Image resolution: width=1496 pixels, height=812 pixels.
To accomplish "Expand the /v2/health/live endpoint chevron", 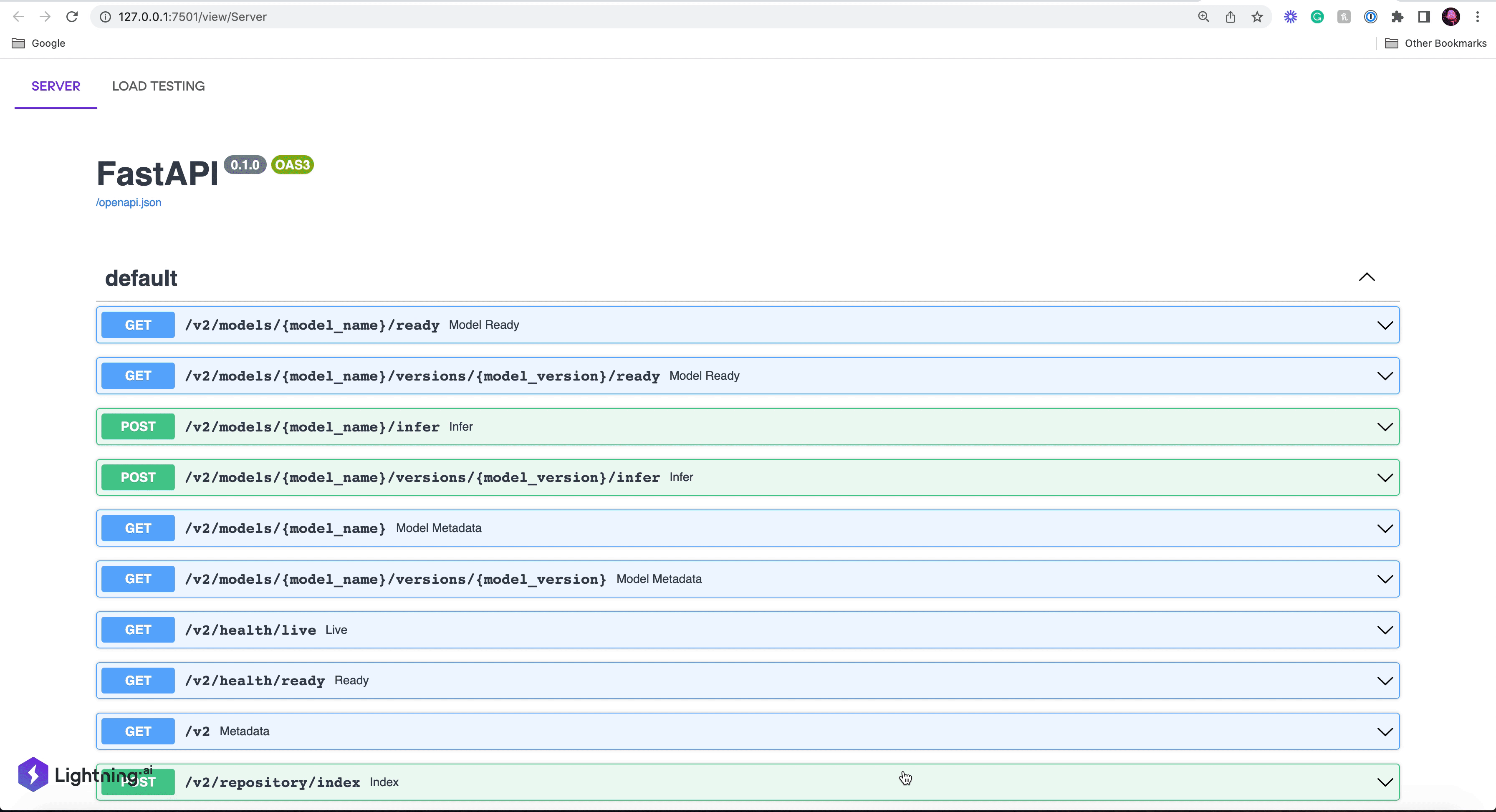I will point(1385,630).
